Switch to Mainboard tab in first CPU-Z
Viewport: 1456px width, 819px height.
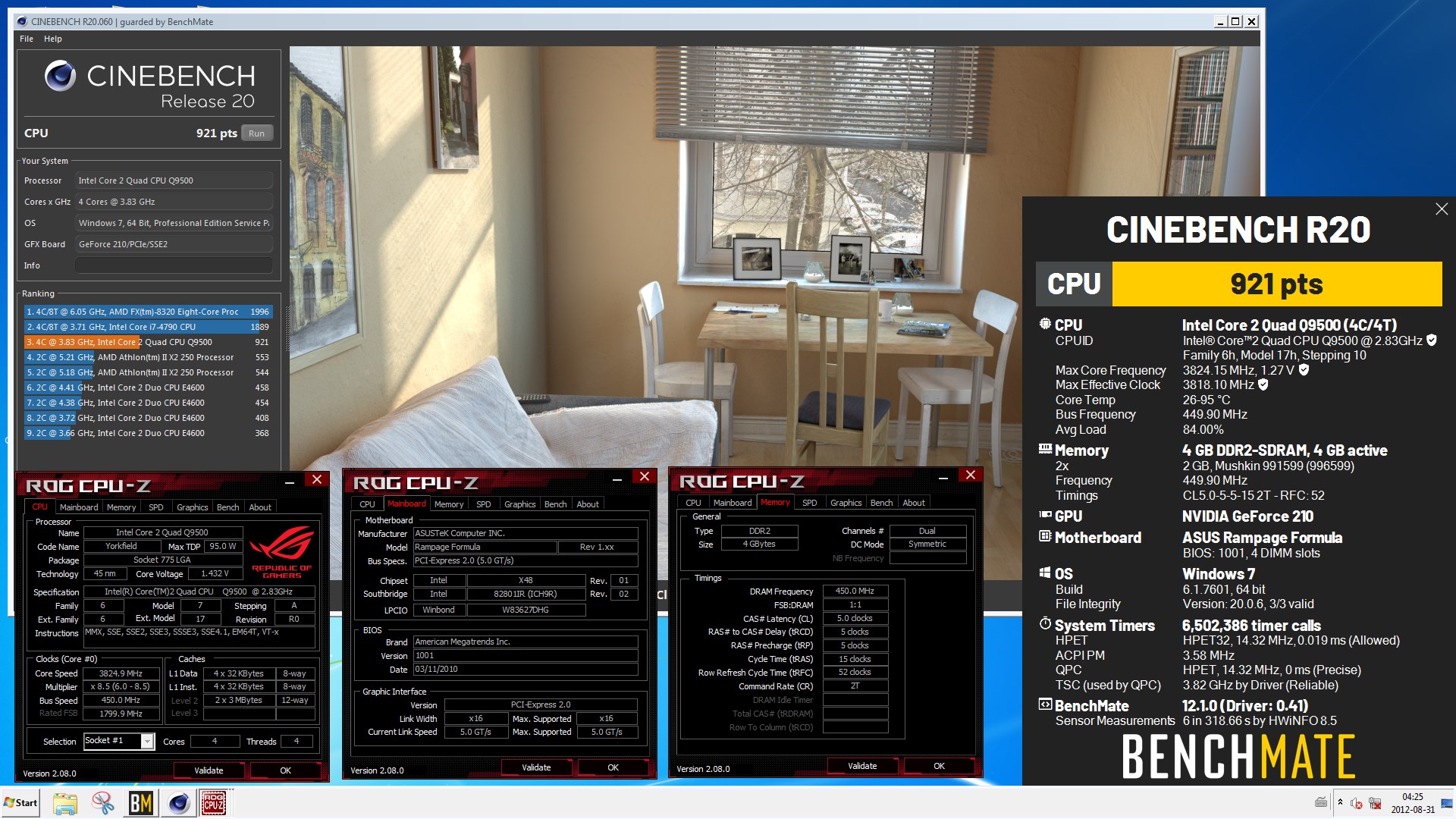[79, 507]
